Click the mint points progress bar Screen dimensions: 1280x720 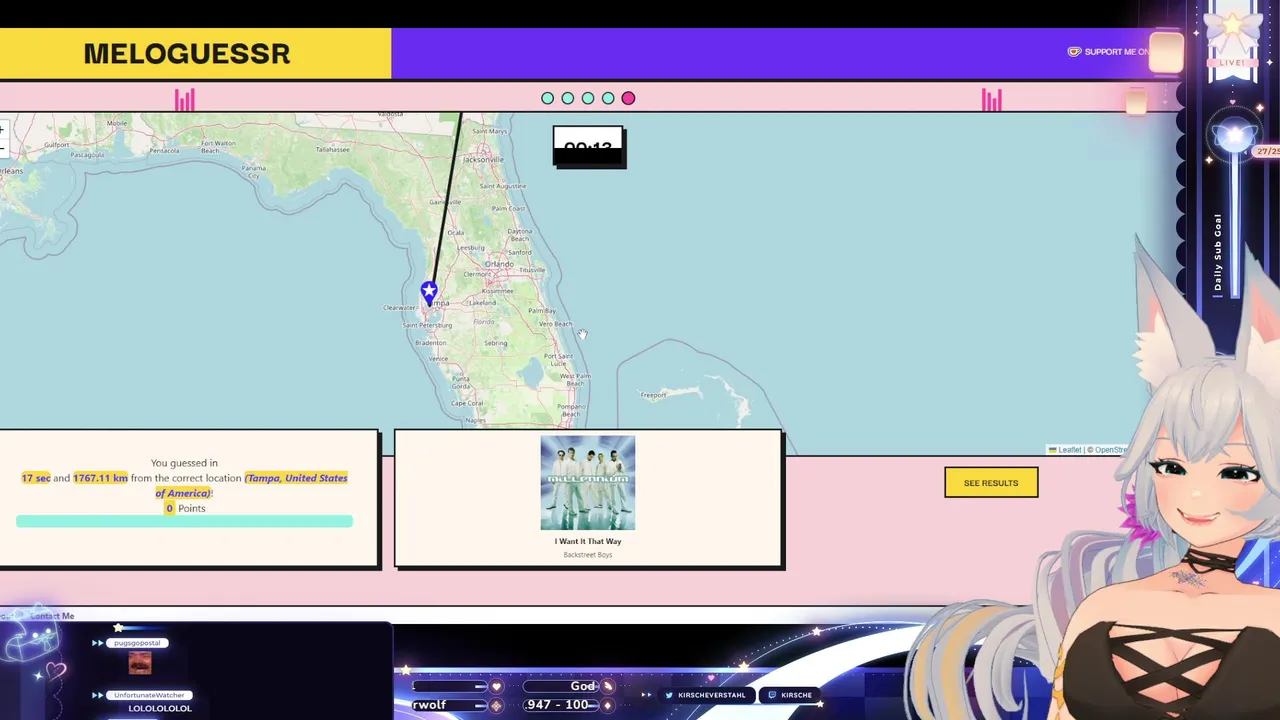184,521
